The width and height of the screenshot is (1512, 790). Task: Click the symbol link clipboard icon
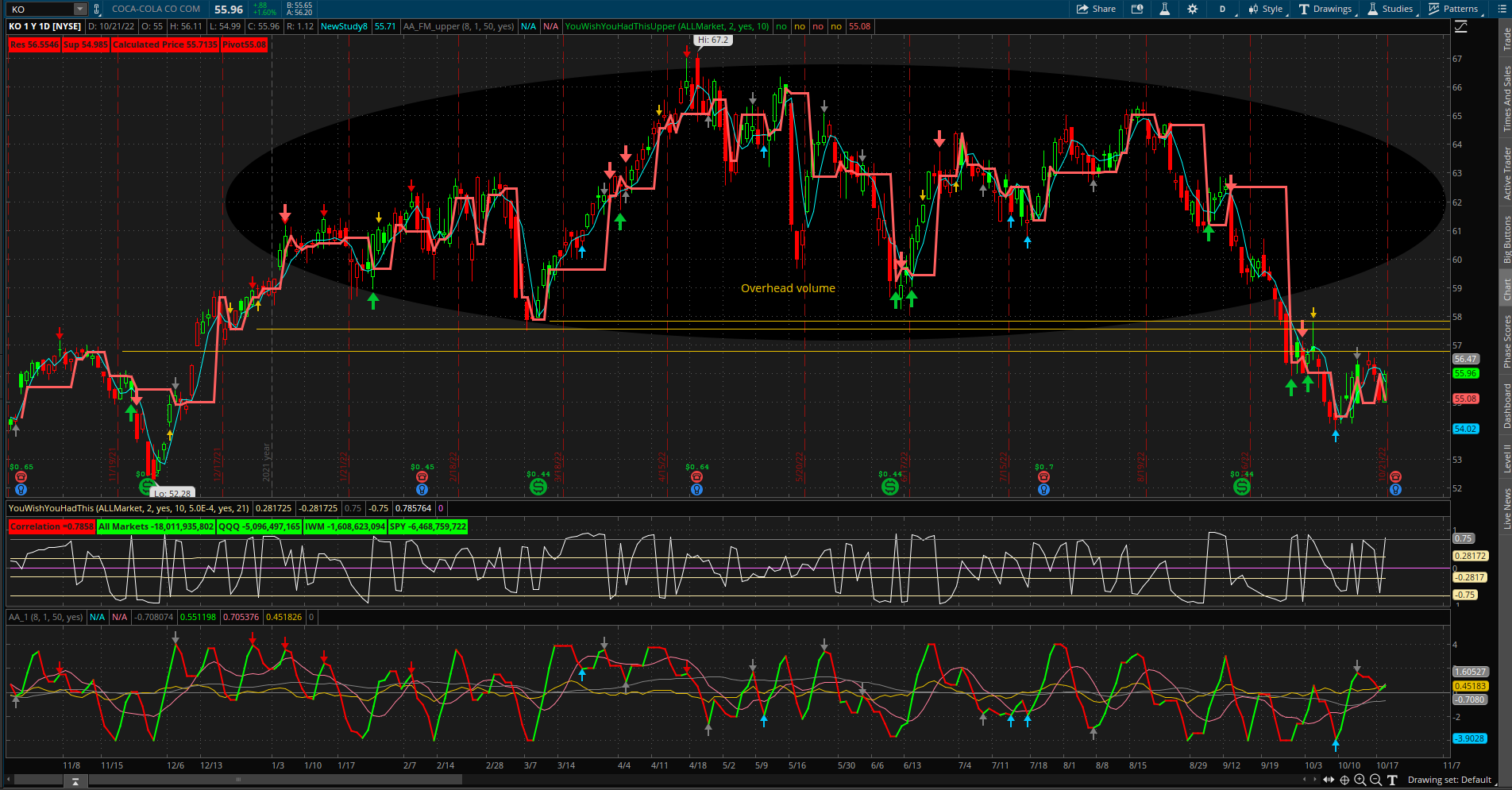click(97, 9)
